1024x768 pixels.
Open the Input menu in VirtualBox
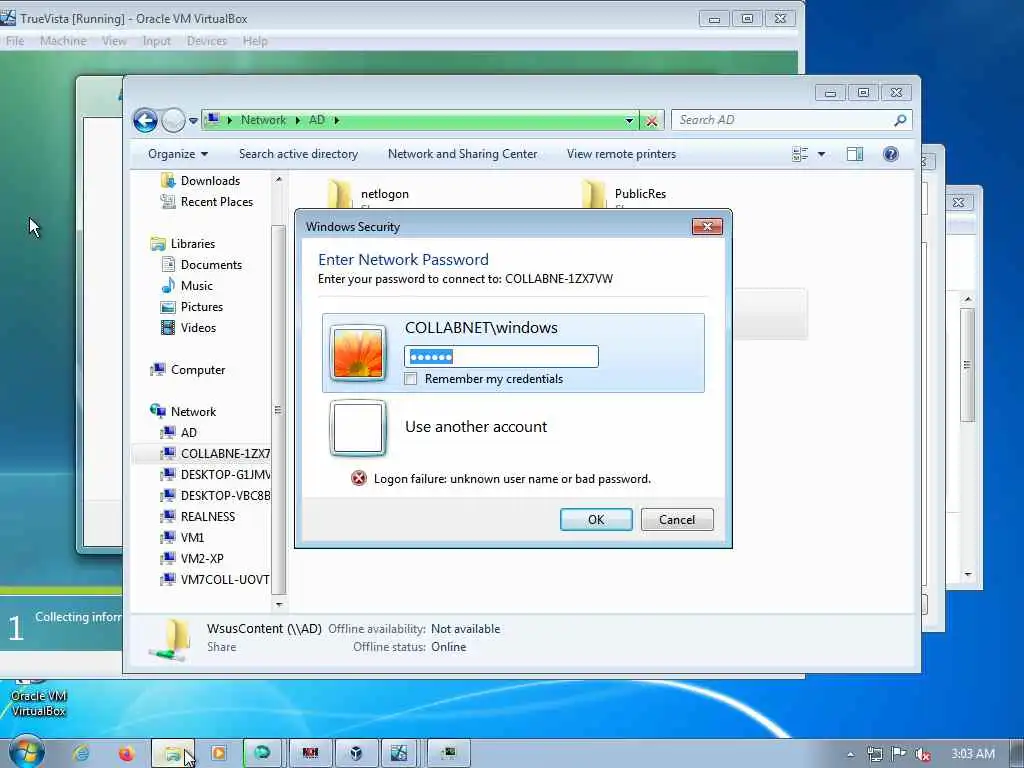point(157,41)
